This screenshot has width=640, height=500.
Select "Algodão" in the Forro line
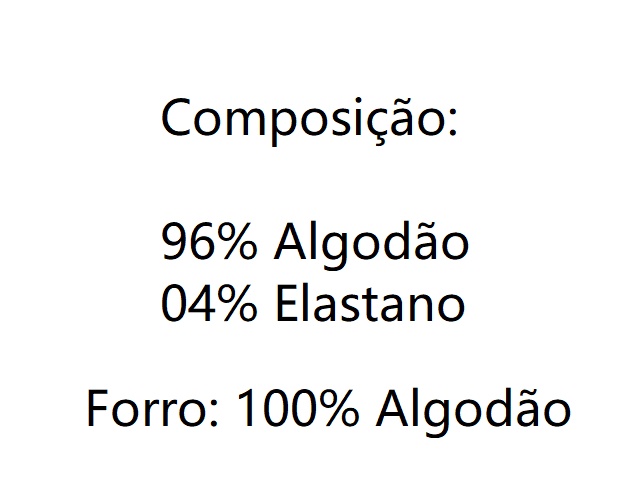(474, 410)
